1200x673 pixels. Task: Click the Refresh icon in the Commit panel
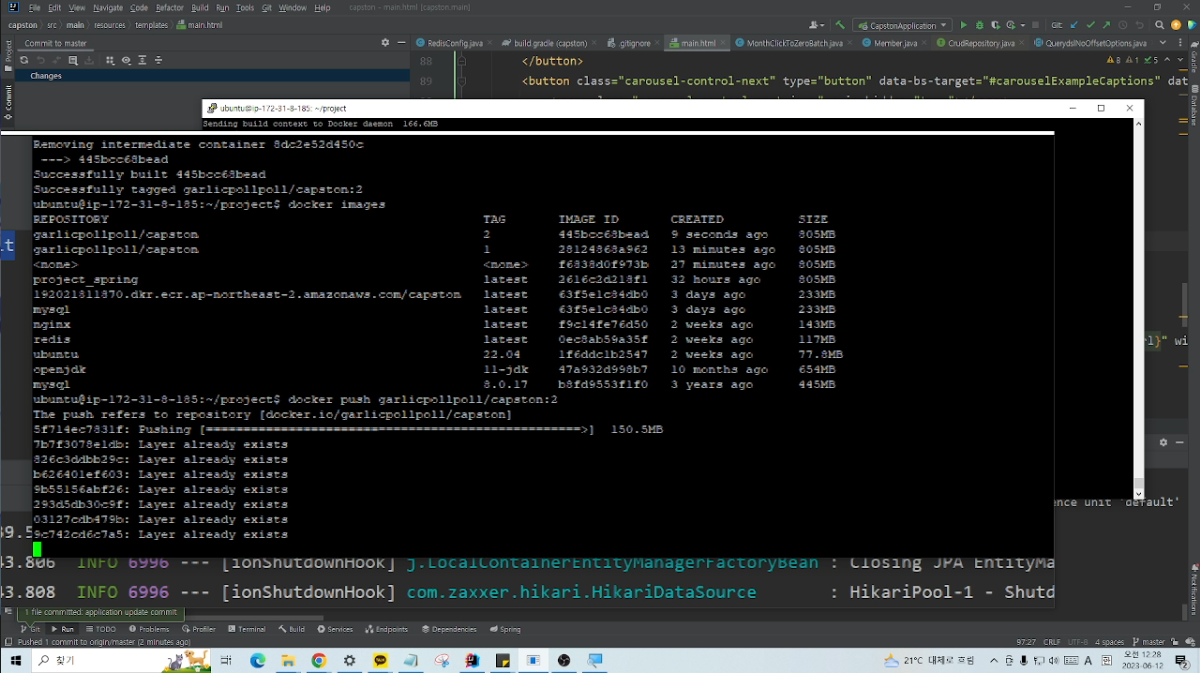[24, 60]
